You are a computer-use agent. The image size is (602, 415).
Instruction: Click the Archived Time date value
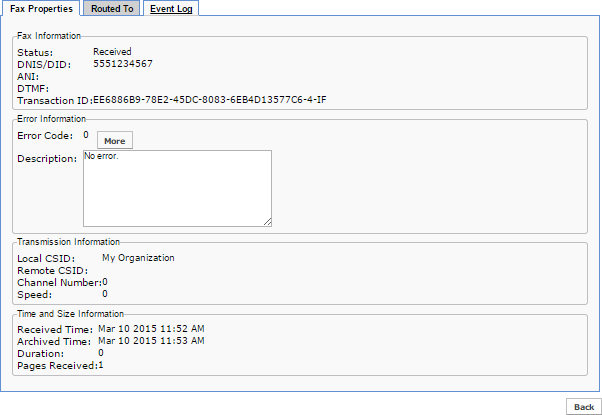click(151, 341)
